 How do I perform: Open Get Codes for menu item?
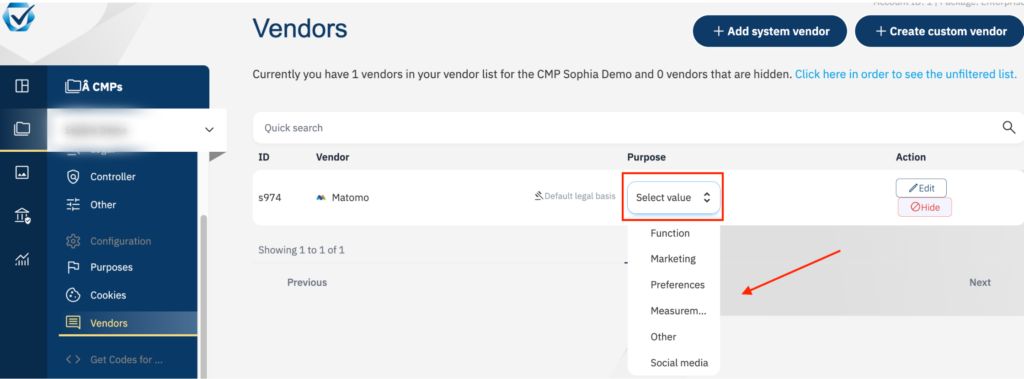(127, 359)
